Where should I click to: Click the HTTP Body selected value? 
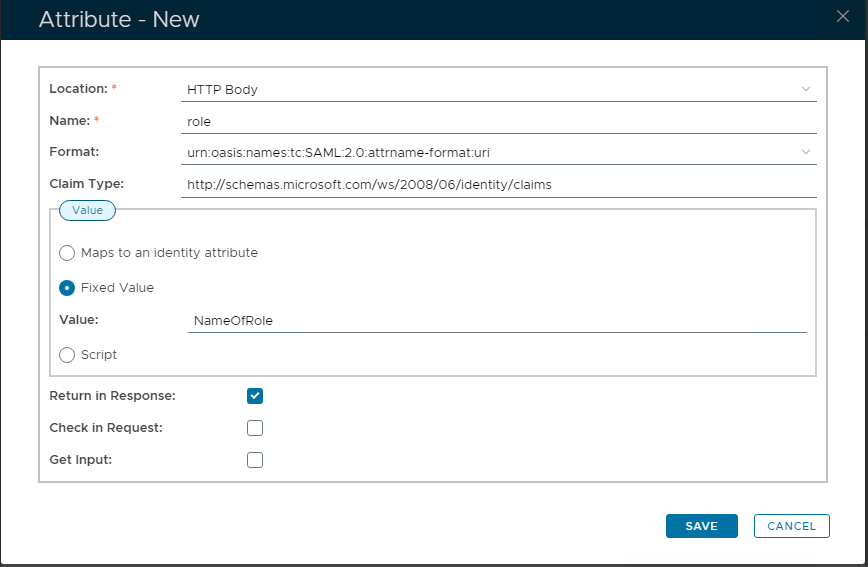(222, 90)
